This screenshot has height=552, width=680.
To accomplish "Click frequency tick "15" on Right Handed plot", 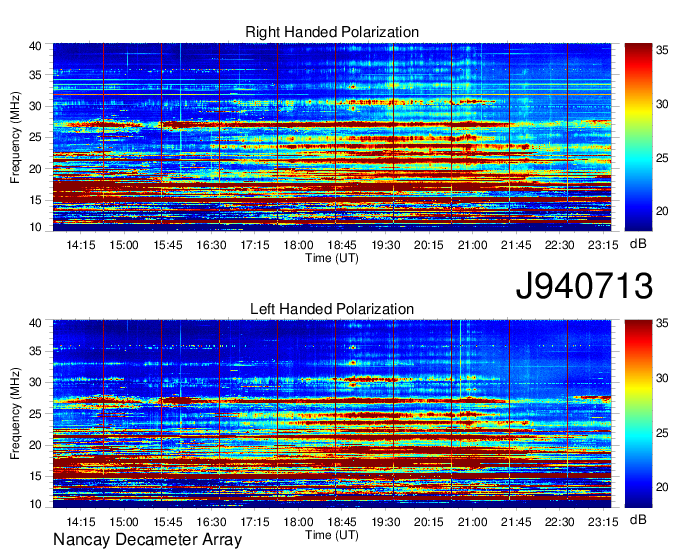I will tap(35, 200).
